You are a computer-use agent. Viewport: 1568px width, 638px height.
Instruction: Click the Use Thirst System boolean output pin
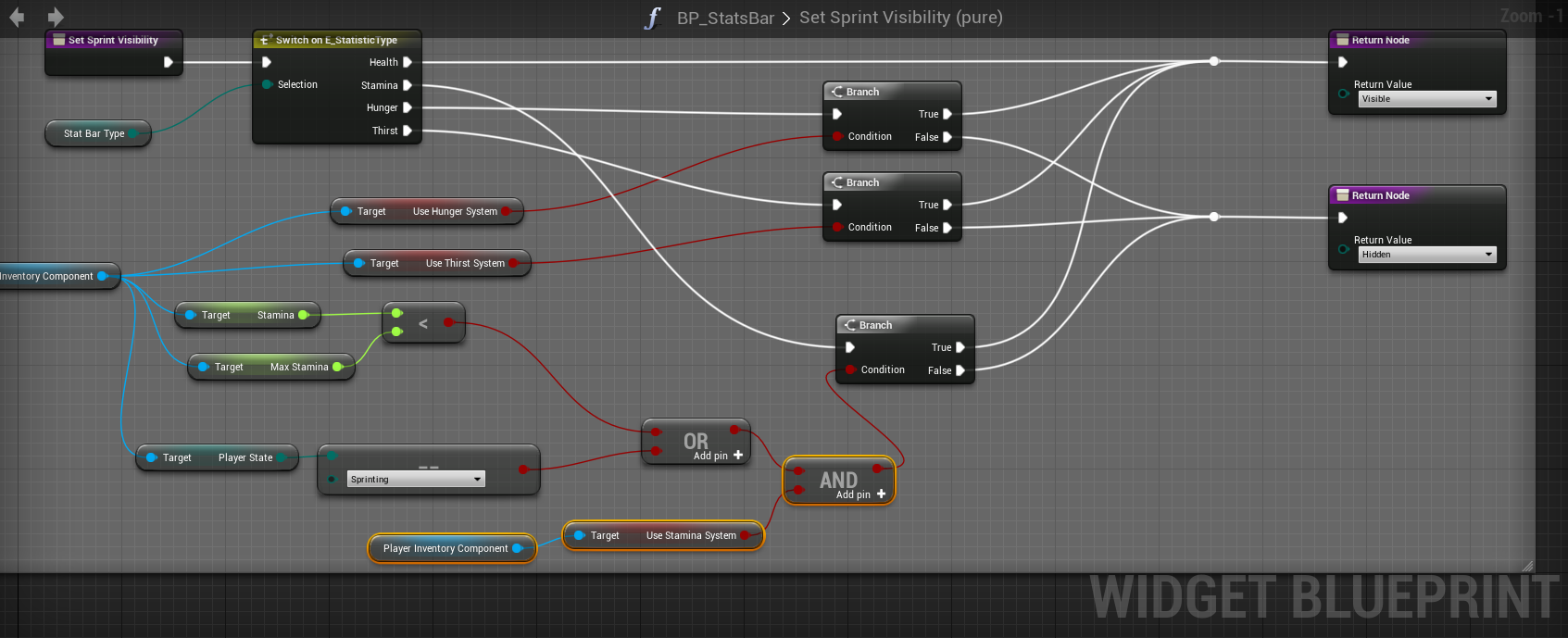coord(514,263)
